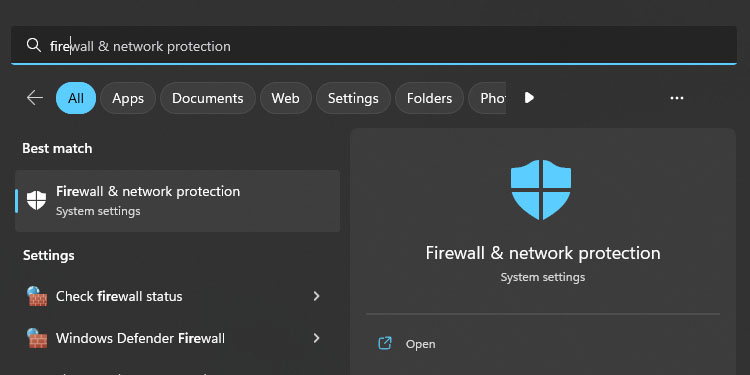Click the brick wall icon beside Check firewall status
The width and height of the screenshot is (750, 375).
(x=37, y=296)
